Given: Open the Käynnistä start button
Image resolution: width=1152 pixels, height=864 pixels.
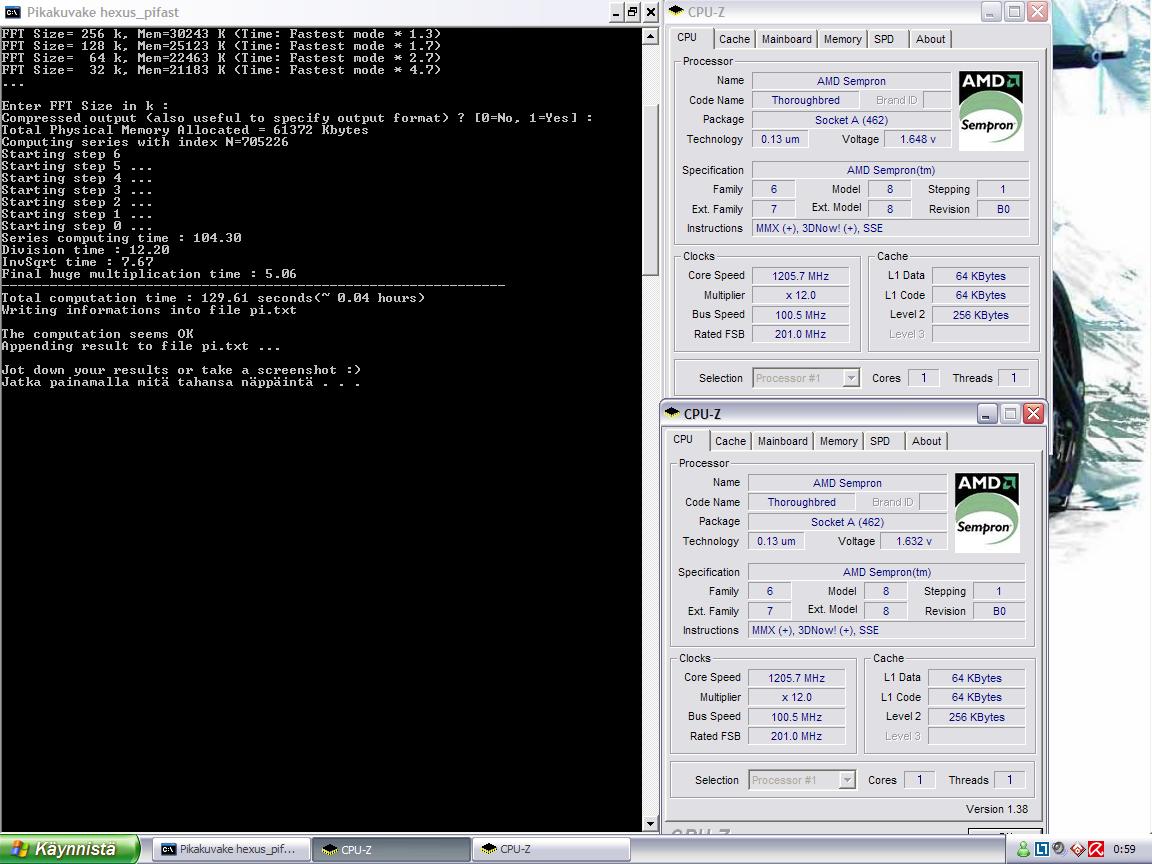Looking at the screenshot, I should pyautogui.click(x=69, y=849).
